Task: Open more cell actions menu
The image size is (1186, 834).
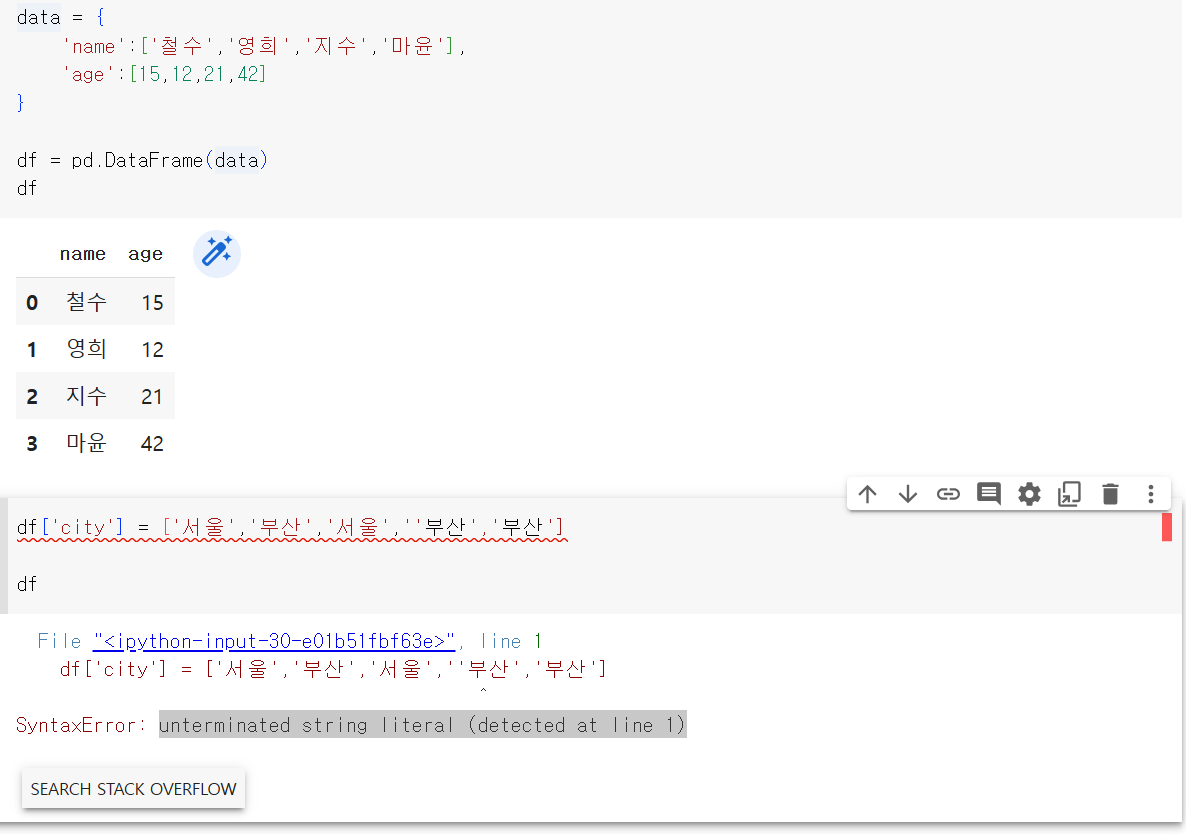Action: pyautogui.click(x=1150, y=495)
